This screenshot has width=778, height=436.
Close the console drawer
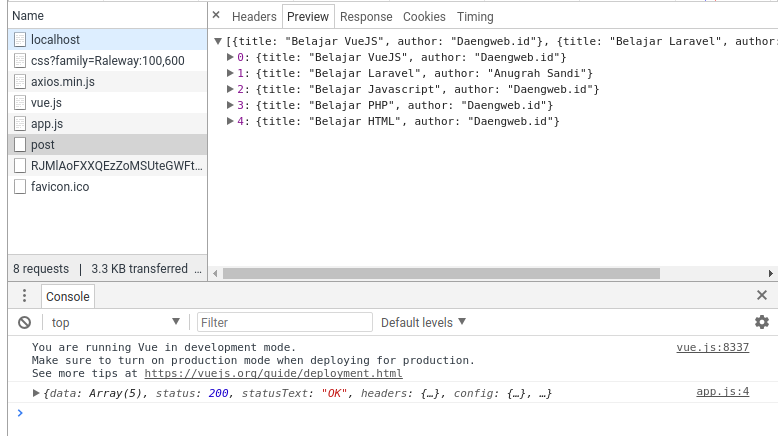pyautogui.click(x=761, y=296)
